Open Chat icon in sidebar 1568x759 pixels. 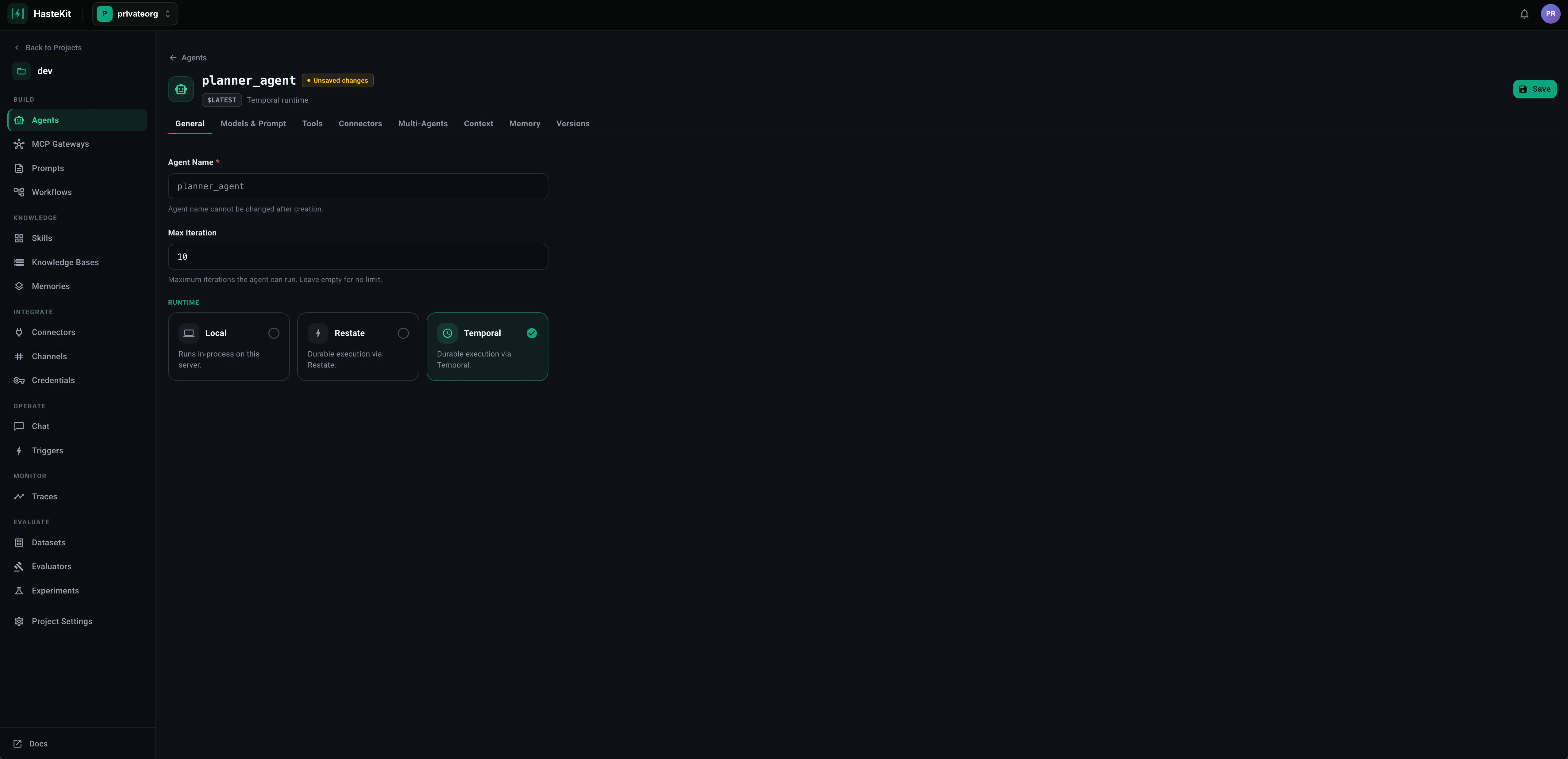[x=19, y=426]
